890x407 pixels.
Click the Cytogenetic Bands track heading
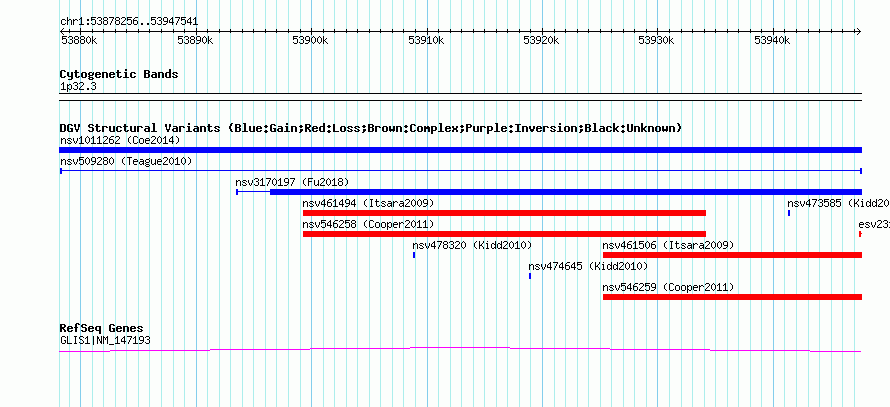pyautogui.click(x=119, y=74)
